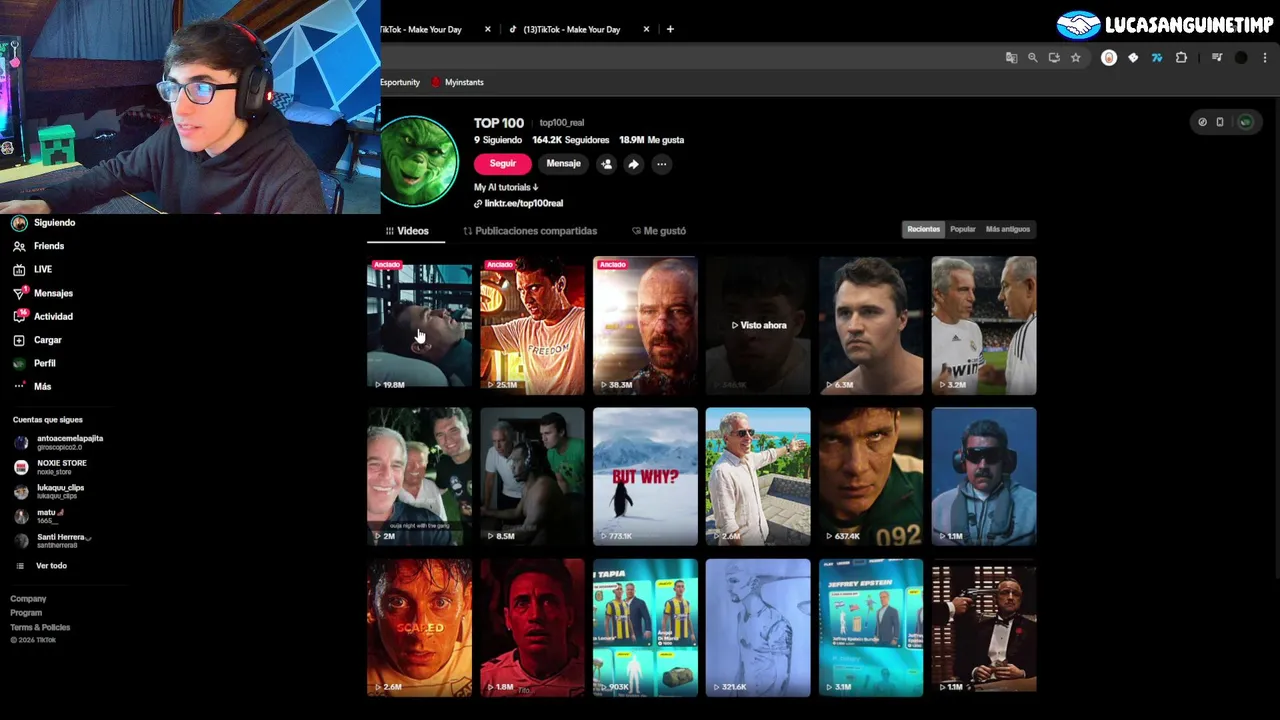Click the orange round extension icon
The width and height of the screenshot is (1280, 720).
coord(1109,58)
